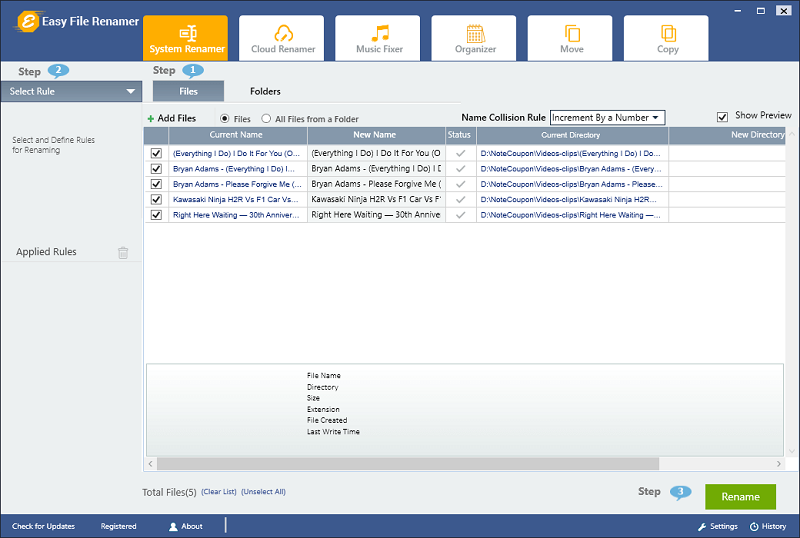The height and width of the screenshot is (538, 800).
Task: Click the Unselect All link
Action: 263,492
